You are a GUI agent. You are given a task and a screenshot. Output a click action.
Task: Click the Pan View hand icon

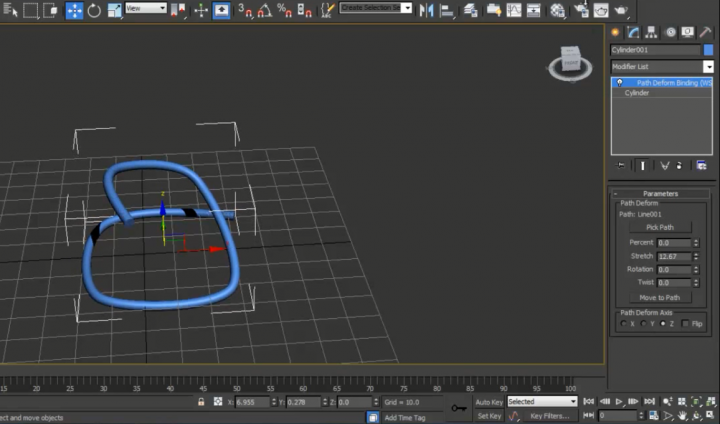tap(682, 415)
